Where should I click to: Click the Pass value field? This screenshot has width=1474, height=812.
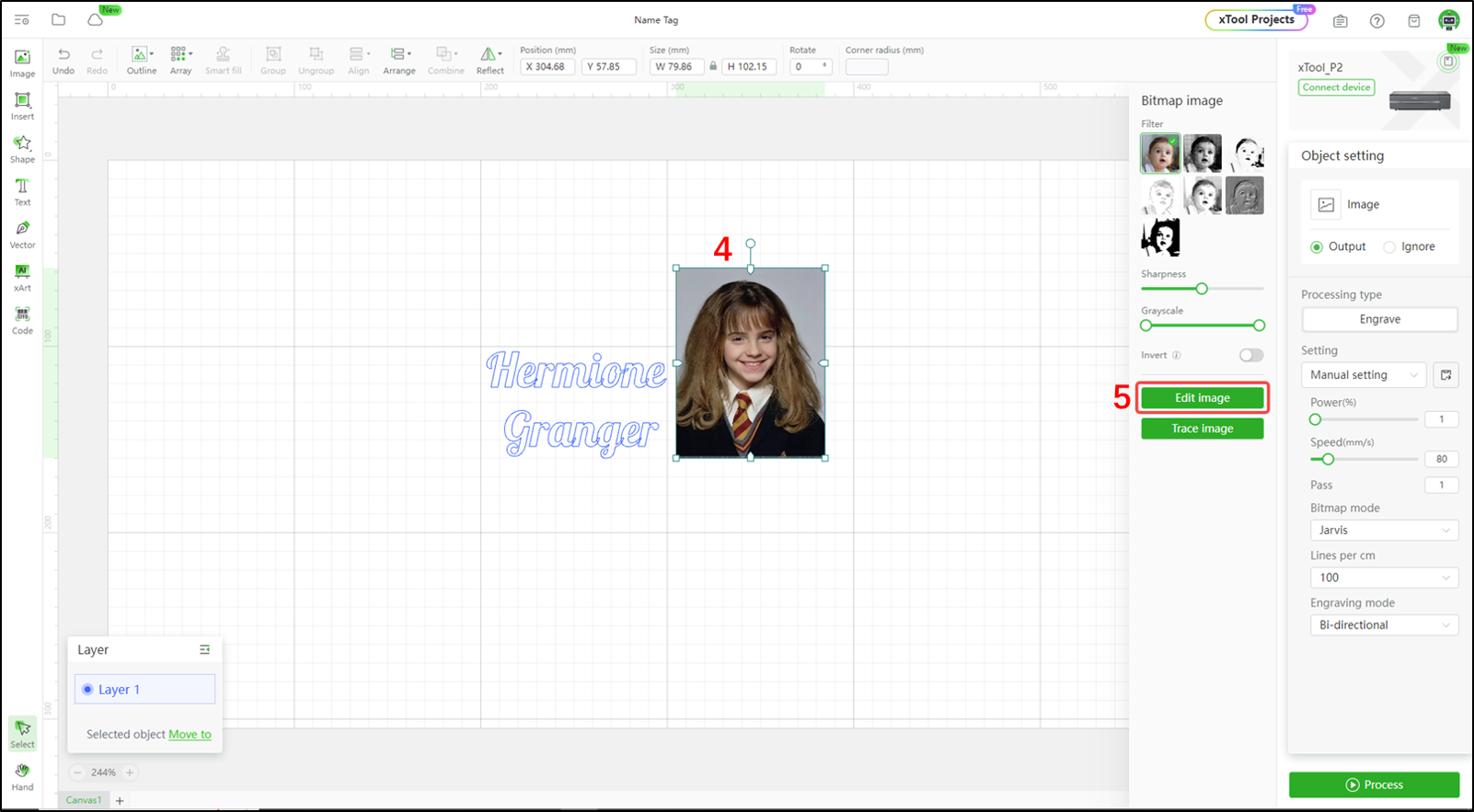pyautogui.click(x=1441, y=485)
